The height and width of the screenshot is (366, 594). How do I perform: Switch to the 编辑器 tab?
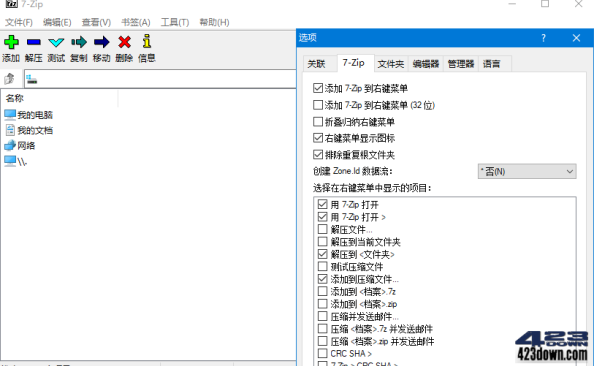pos(426,64)
